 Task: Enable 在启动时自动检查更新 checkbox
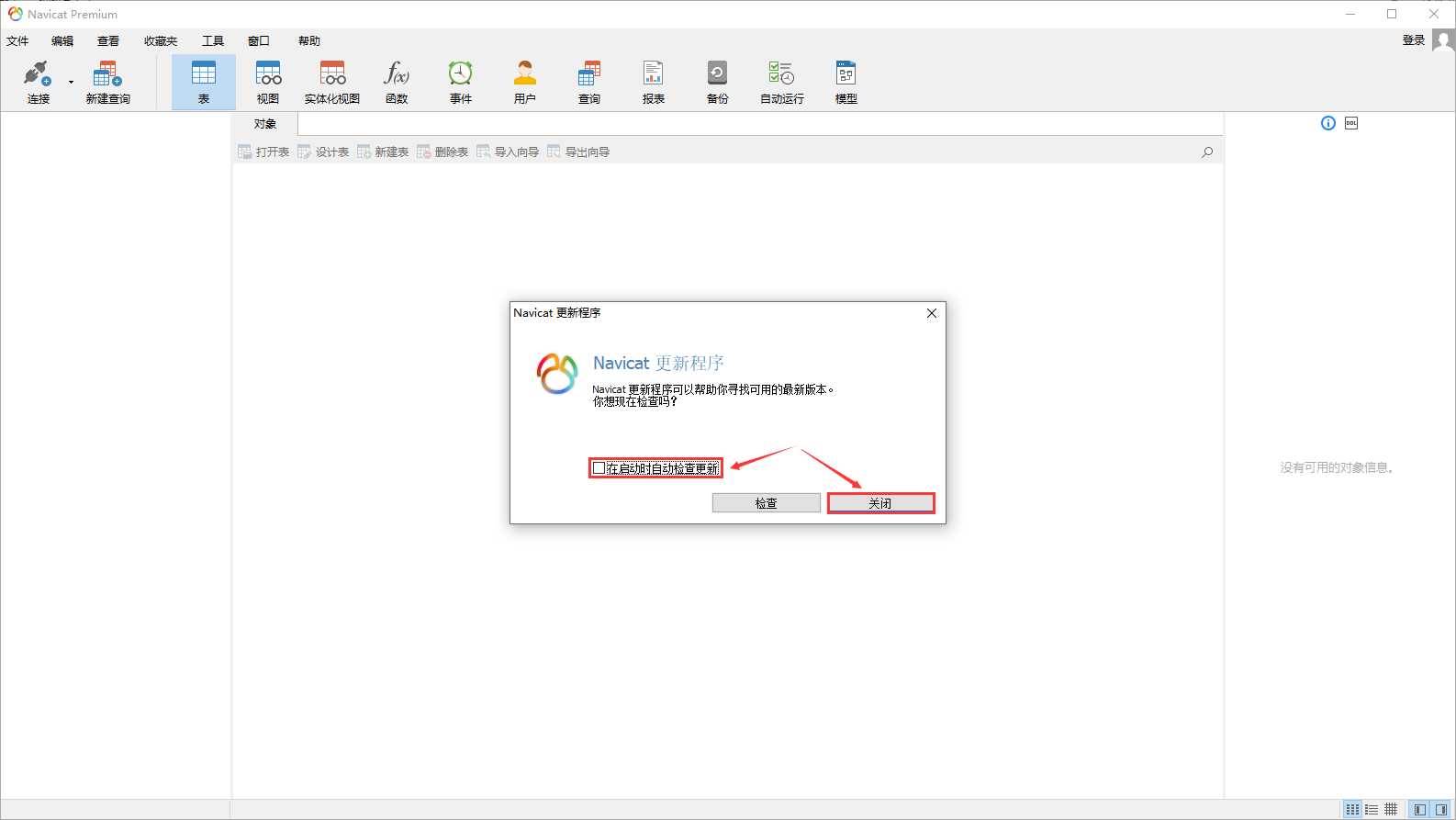tap(599, 468)
